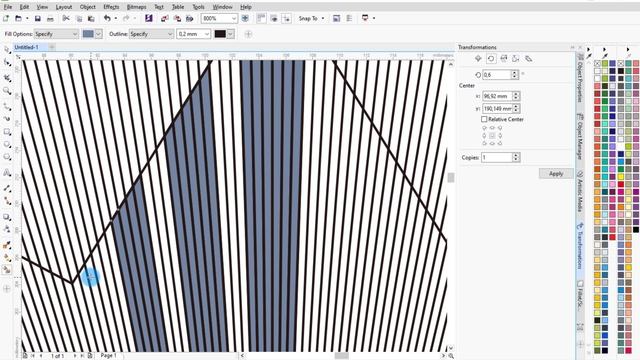Select bottom-right anchor point in origin grid

click(x=500, y=143)
